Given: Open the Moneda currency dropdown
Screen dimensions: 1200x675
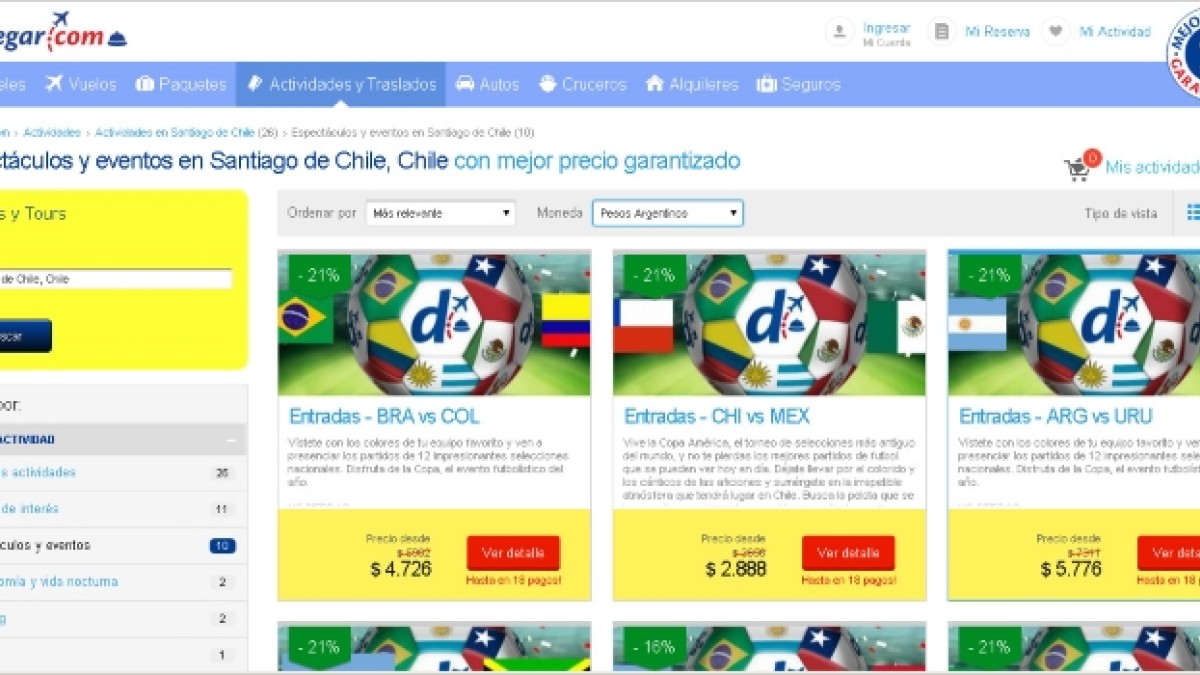Looking at the screenshot, I should 668,213.
